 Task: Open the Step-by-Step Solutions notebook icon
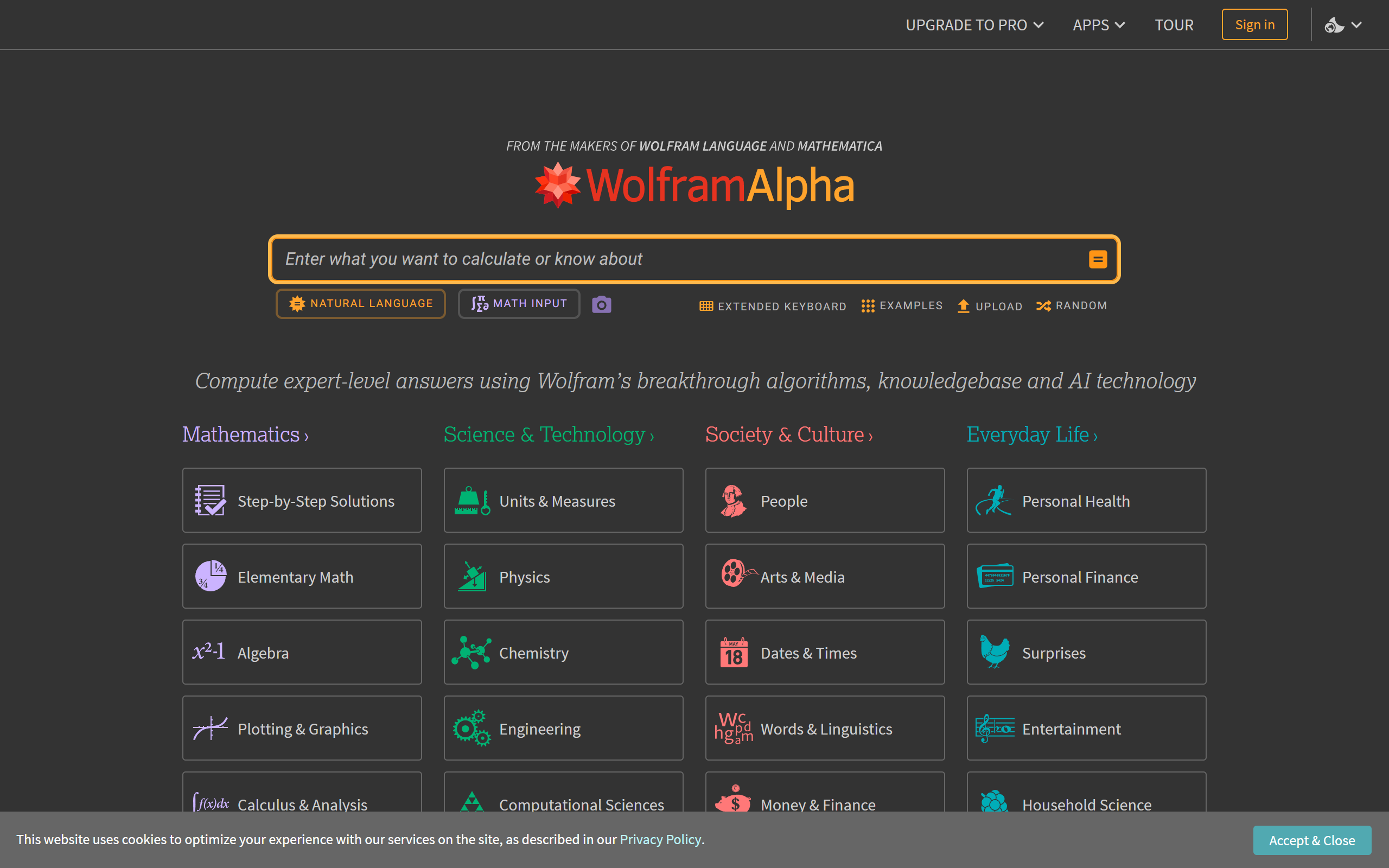[x=210, y=501]
